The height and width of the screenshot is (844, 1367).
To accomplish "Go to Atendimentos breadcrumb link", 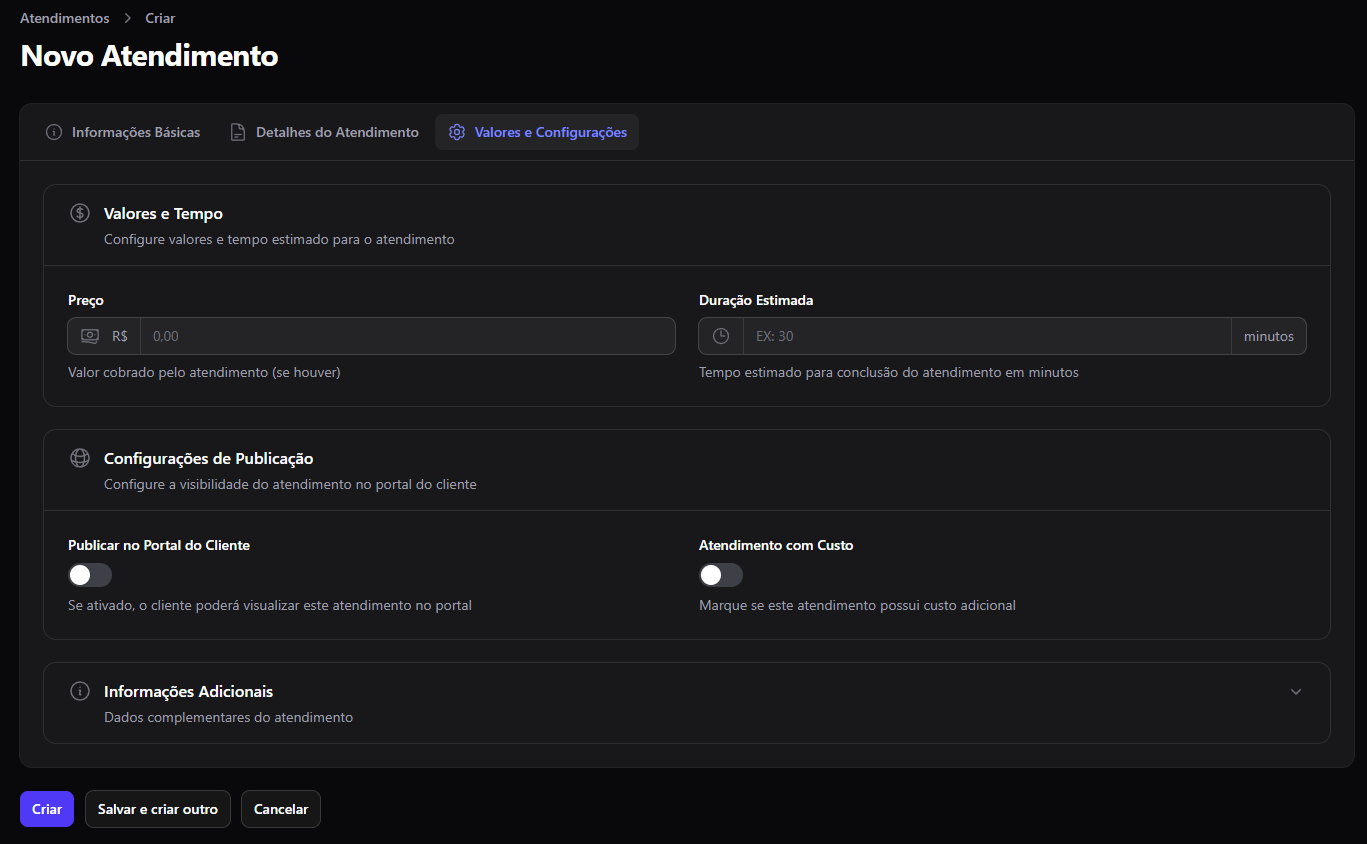I will pos(65,18).
